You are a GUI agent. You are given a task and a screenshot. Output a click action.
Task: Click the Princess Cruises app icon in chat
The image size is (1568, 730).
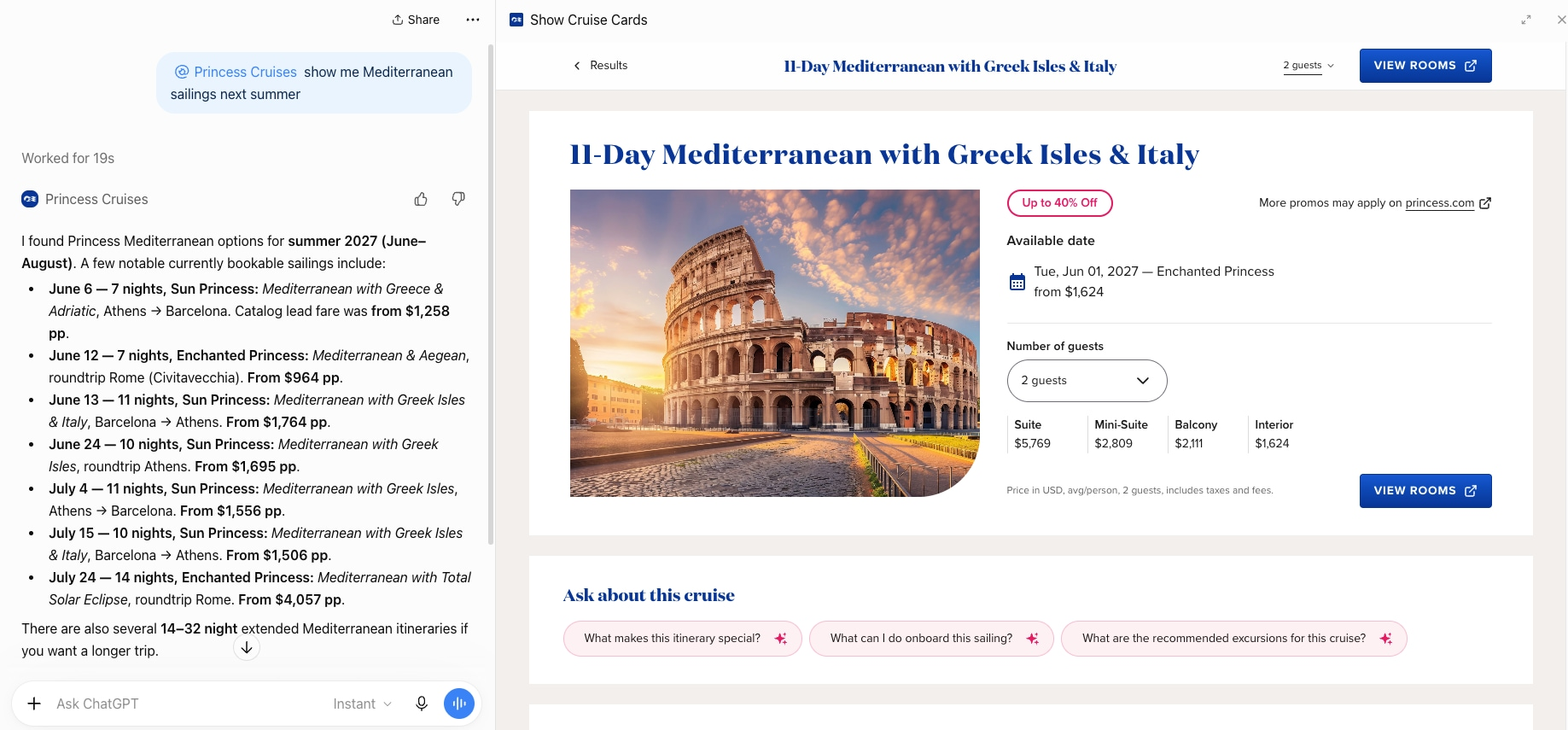30,199
